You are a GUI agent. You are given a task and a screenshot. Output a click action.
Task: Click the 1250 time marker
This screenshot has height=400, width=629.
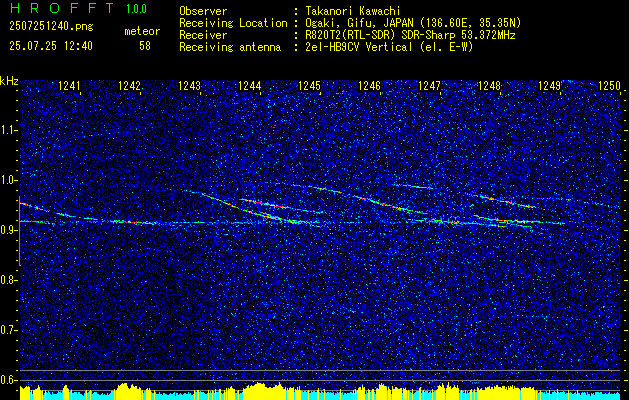click(x=609, y=85)
